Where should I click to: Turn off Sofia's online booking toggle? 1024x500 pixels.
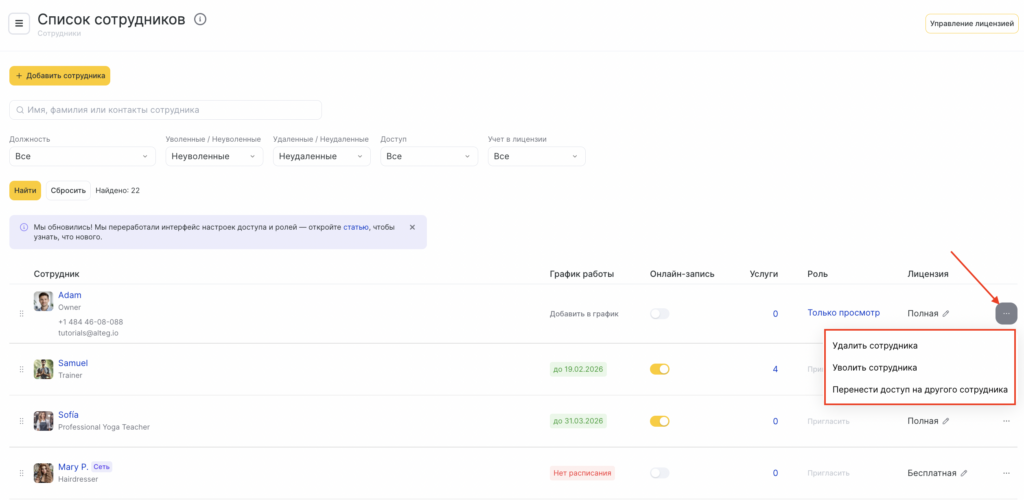click(659, 421)
